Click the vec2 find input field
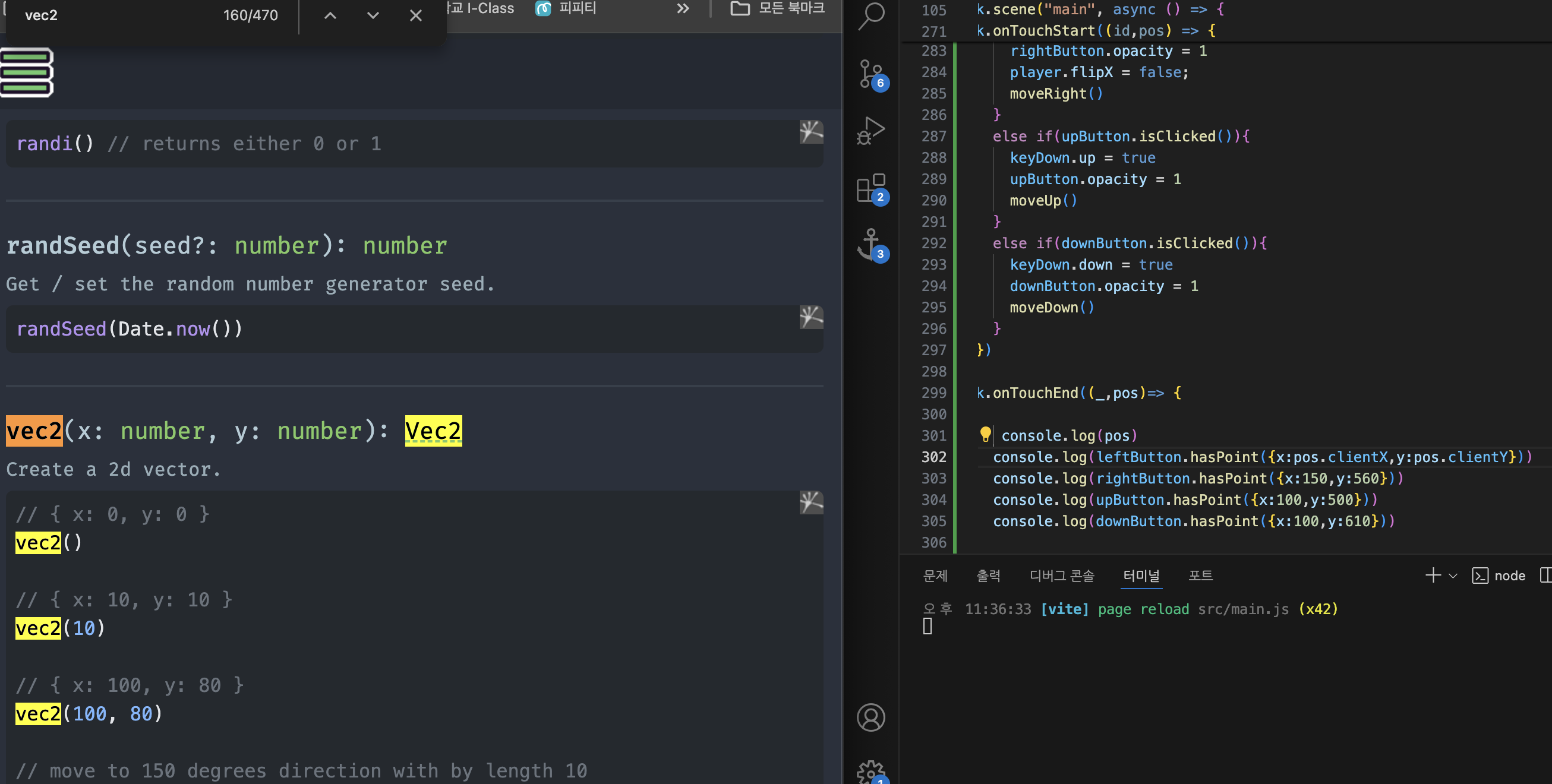 coord(115,15)
